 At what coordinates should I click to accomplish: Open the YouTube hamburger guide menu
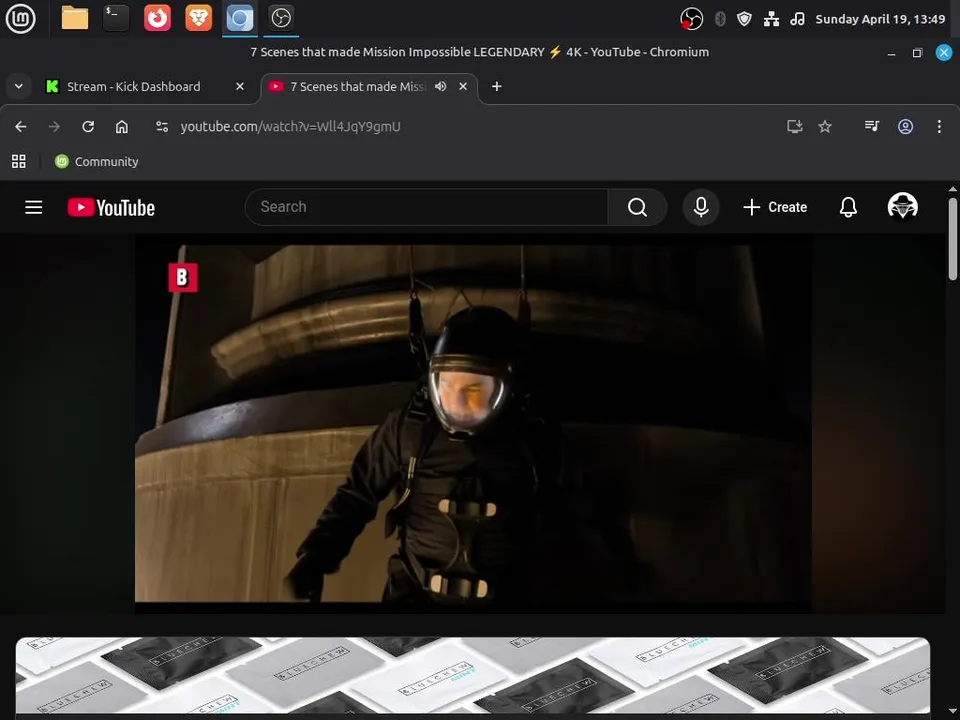tap(34, 208)
